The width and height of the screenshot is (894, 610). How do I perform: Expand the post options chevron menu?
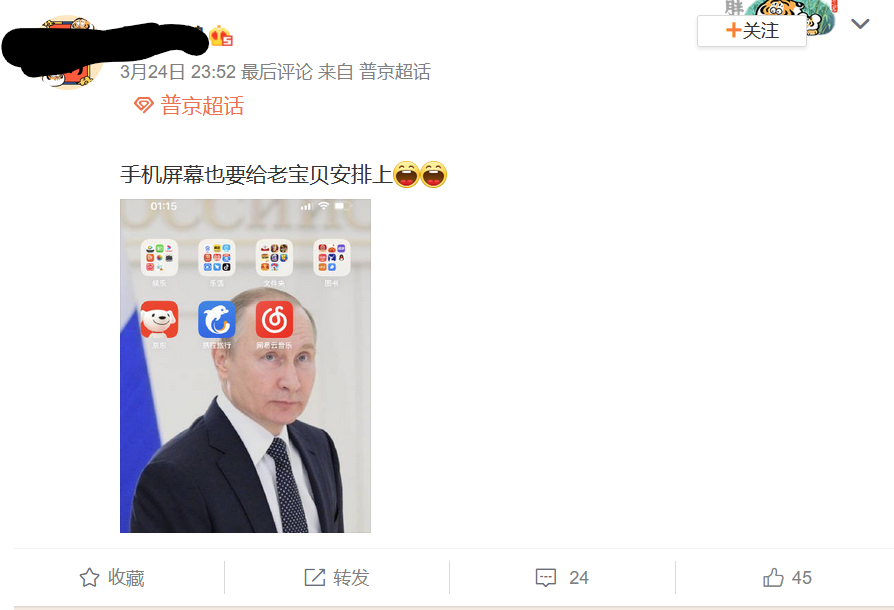[860, 23]
